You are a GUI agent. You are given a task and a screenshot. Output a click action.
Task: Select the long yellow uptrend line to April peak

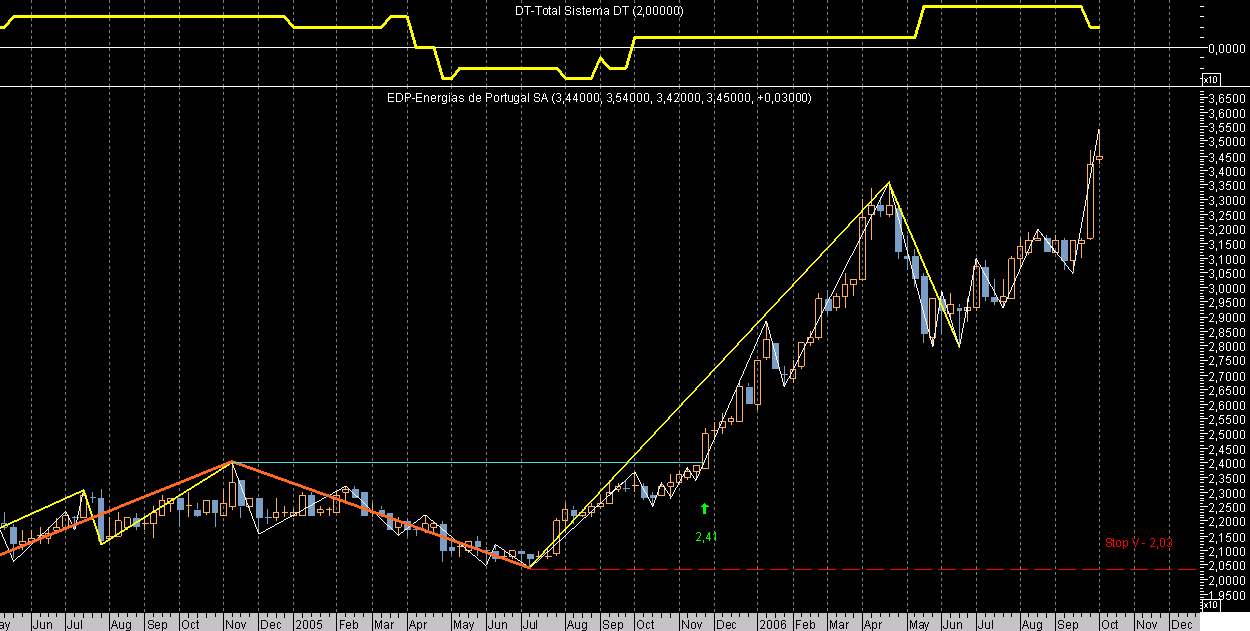pos(710,375)
